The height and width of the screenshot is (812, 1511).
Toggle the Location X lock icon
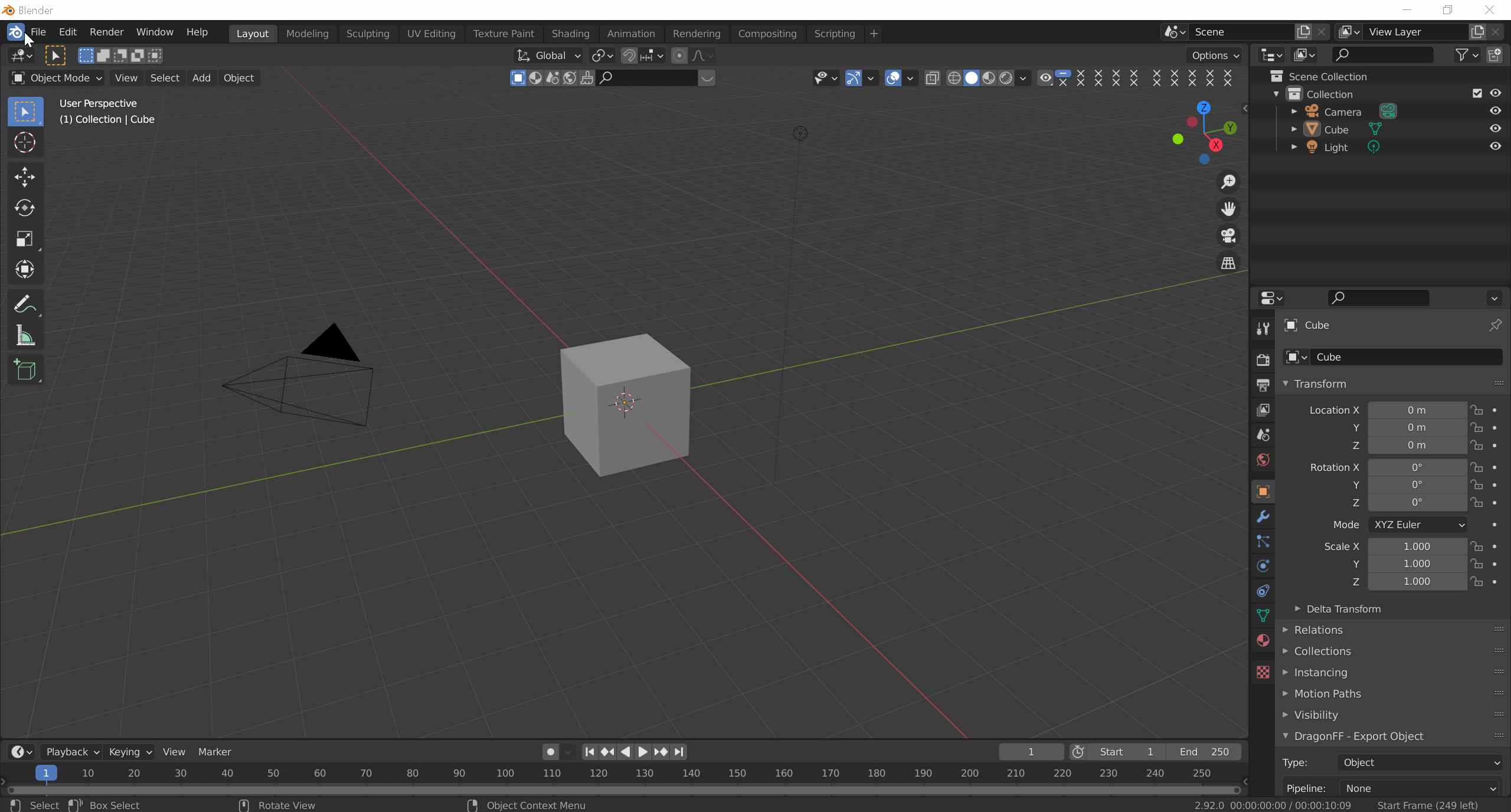1477,410
